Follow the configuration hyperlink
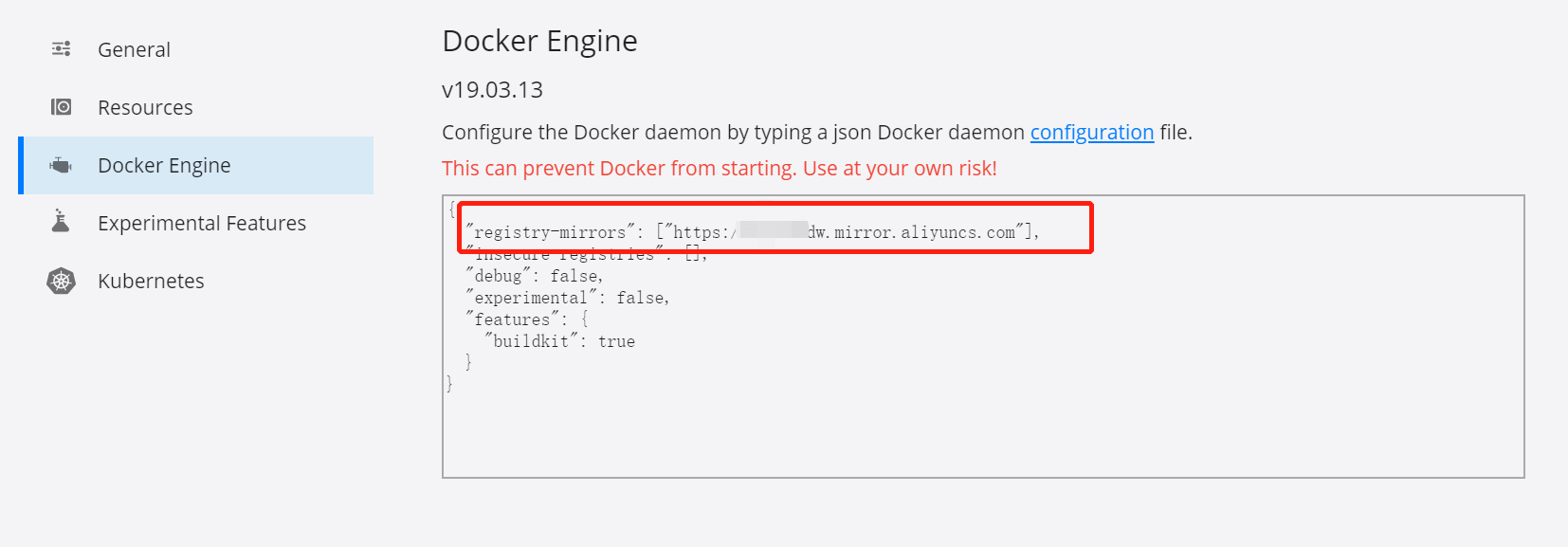This screenshot has height=547, width=1568. click(x=1092, y=132)
